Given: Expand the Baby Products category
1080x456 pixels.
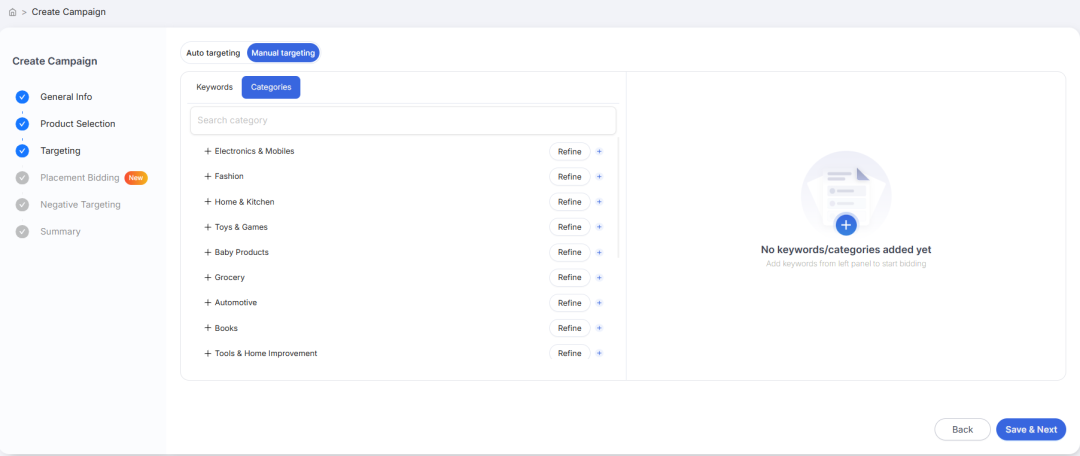Looking at the screenshot, I should [x=207, y=252].
